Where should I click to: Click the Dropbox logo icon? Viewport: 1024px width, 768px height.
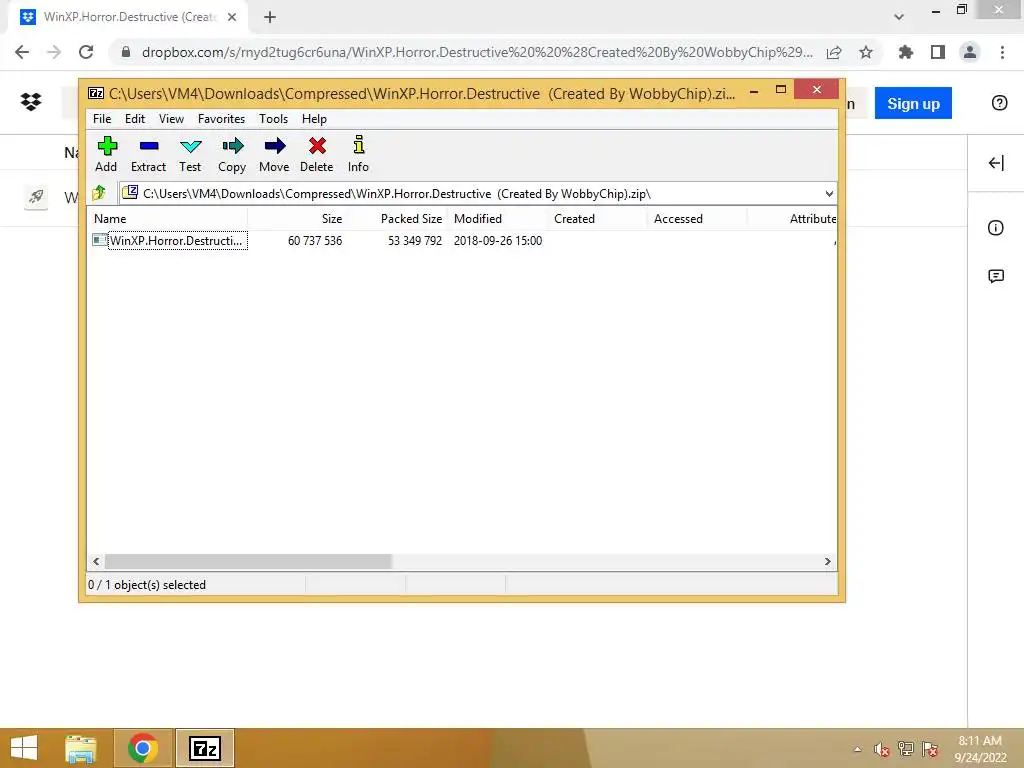pyautogui.click(x=31, y=102)
